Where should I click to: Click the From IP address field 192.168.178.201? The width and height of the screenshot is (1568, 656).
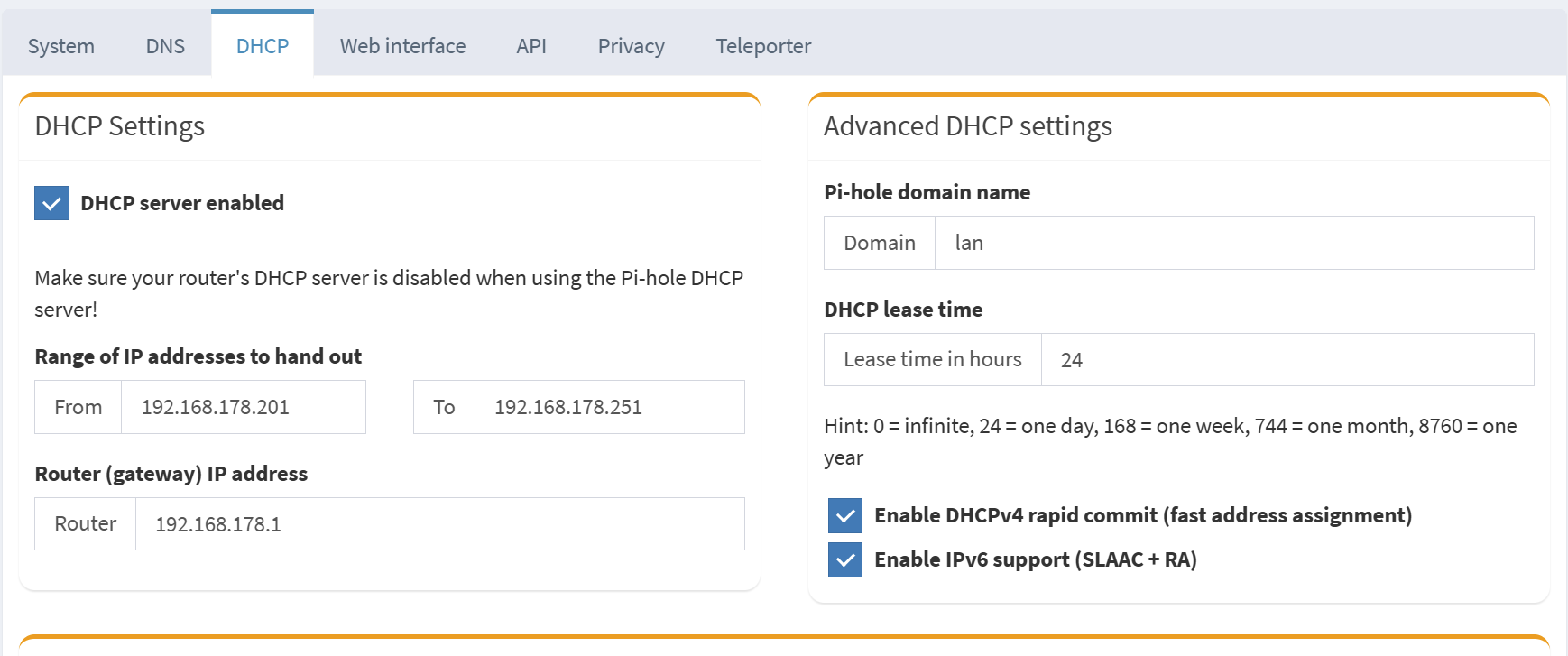pos(243,407)
